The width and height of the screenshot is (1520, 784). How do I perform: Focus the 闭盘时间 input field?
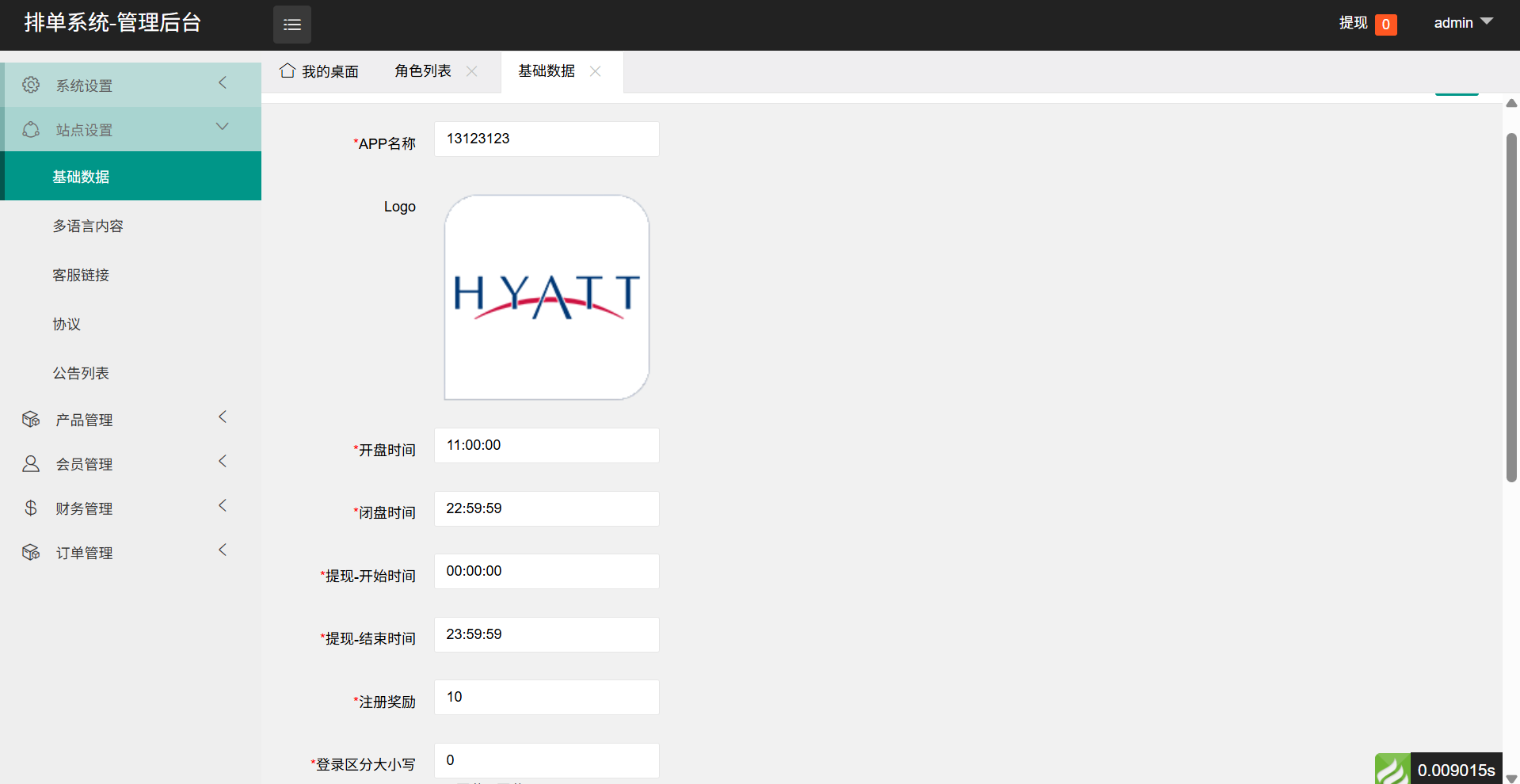click(547, 508)
